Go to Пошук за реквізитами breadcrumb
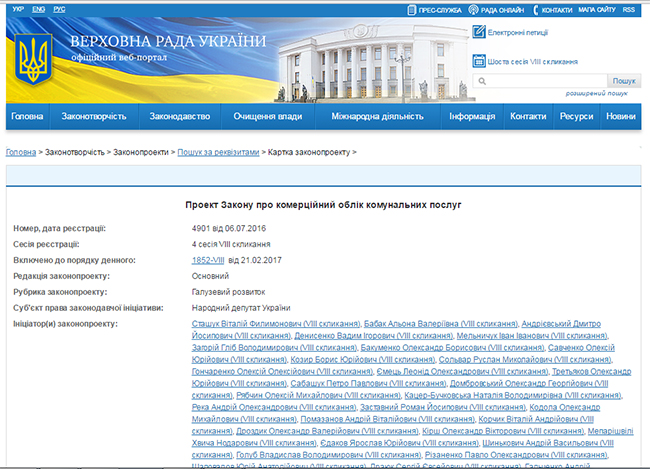 click(x=220, y=152)
